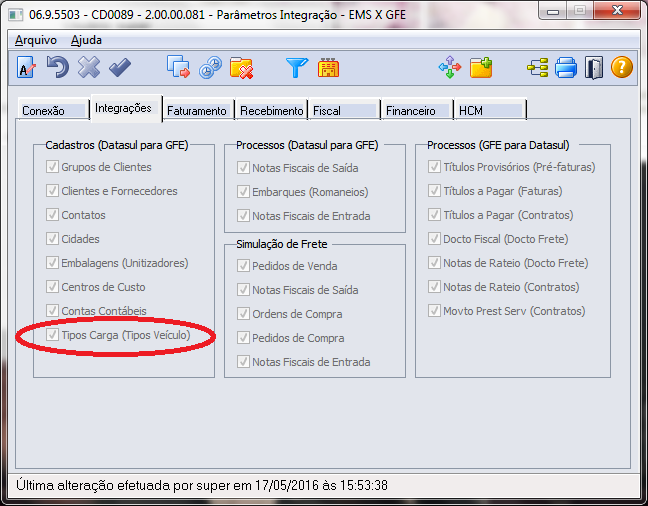Toggle Centros de Custo checkbox

(52, 287)
